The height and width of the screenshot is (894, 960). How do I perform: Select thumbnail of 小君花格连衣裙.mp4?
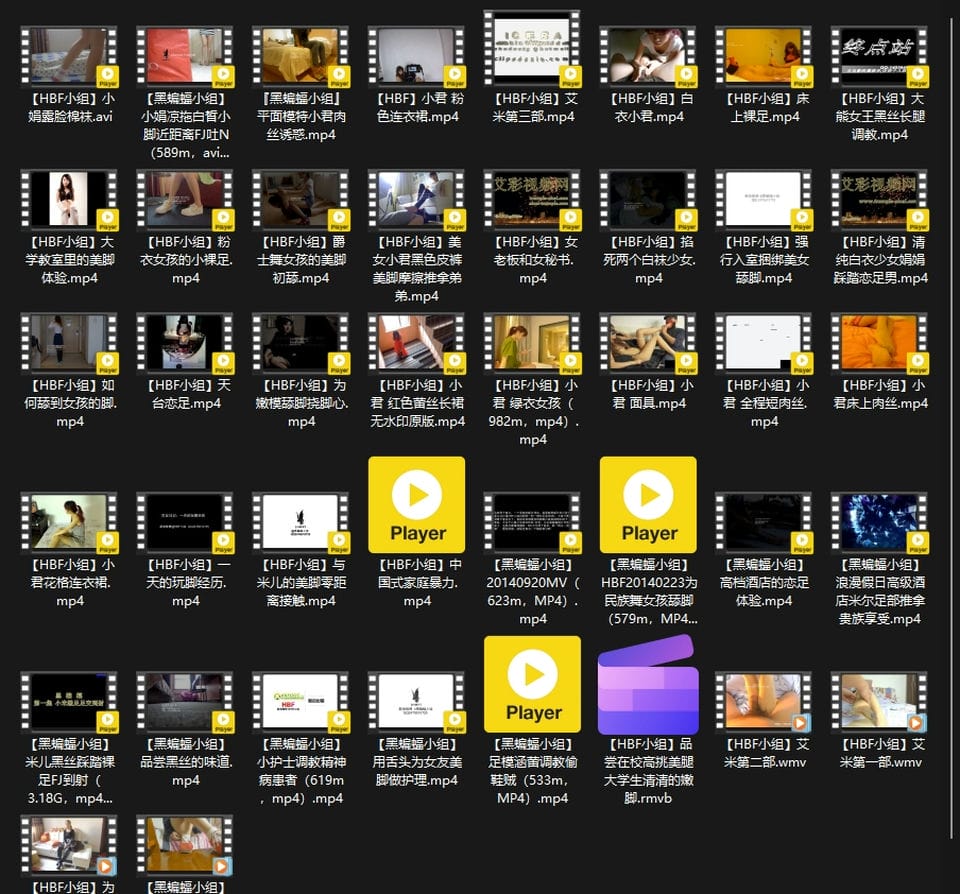pyautogui.click(x=69, y=522)
